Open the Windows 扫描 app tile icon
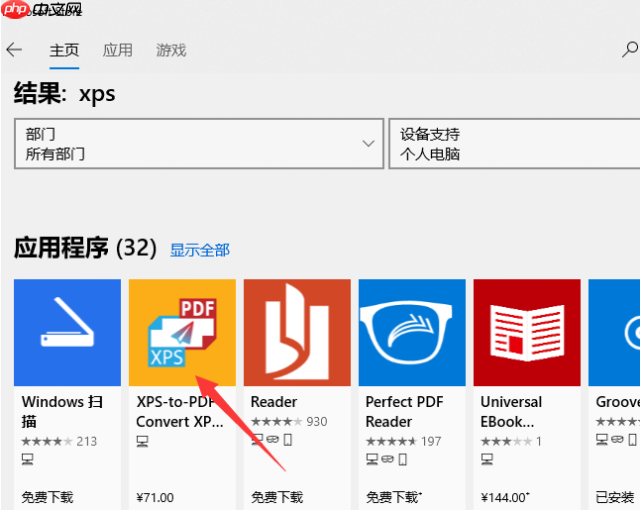The image size is (640, 511). tap(67, 333)
